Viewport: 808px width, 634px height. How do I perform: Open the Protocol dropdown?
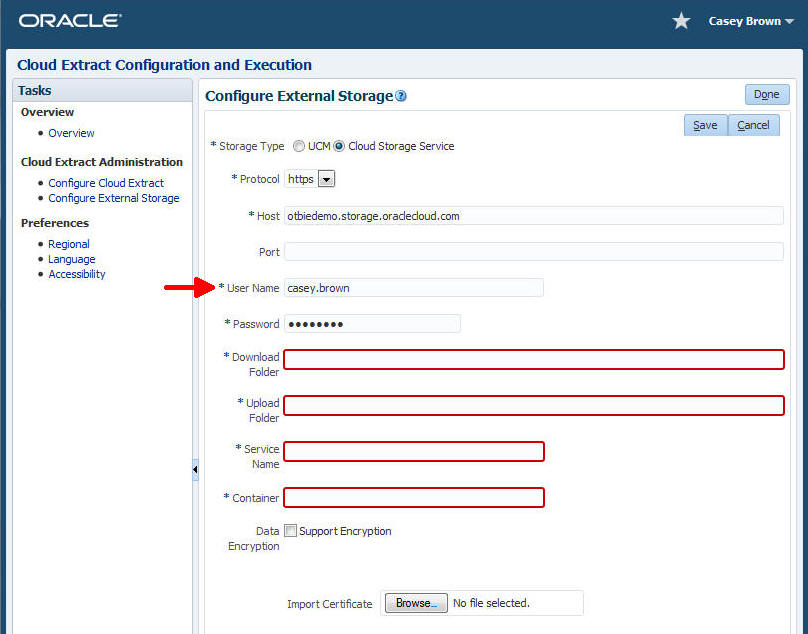(x=326, y=178)
